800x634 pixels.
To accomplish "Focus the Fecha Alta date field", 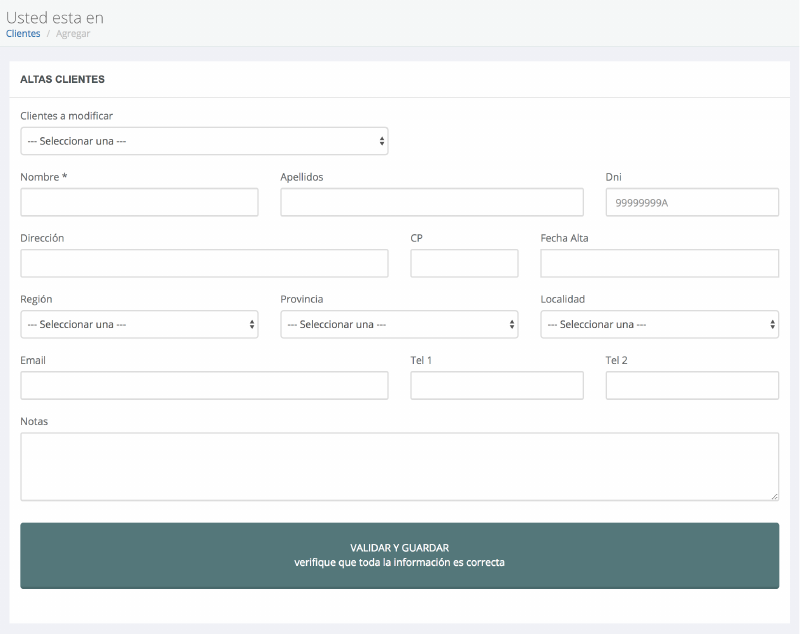I will click(659, 263).
